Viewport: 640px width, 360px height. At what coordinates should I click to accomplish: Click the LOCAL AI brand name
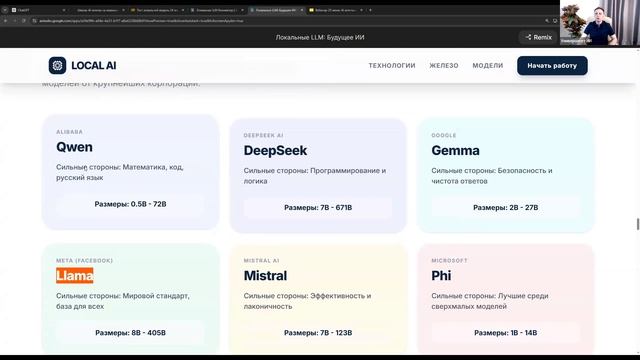tap(94, 65)
